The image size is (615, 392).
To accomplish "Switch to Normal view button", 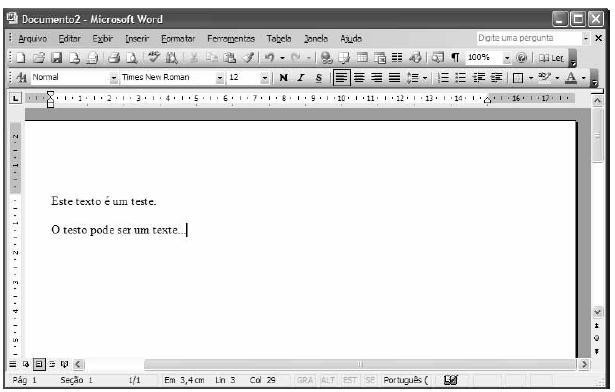I will click(x=13, y=365).
